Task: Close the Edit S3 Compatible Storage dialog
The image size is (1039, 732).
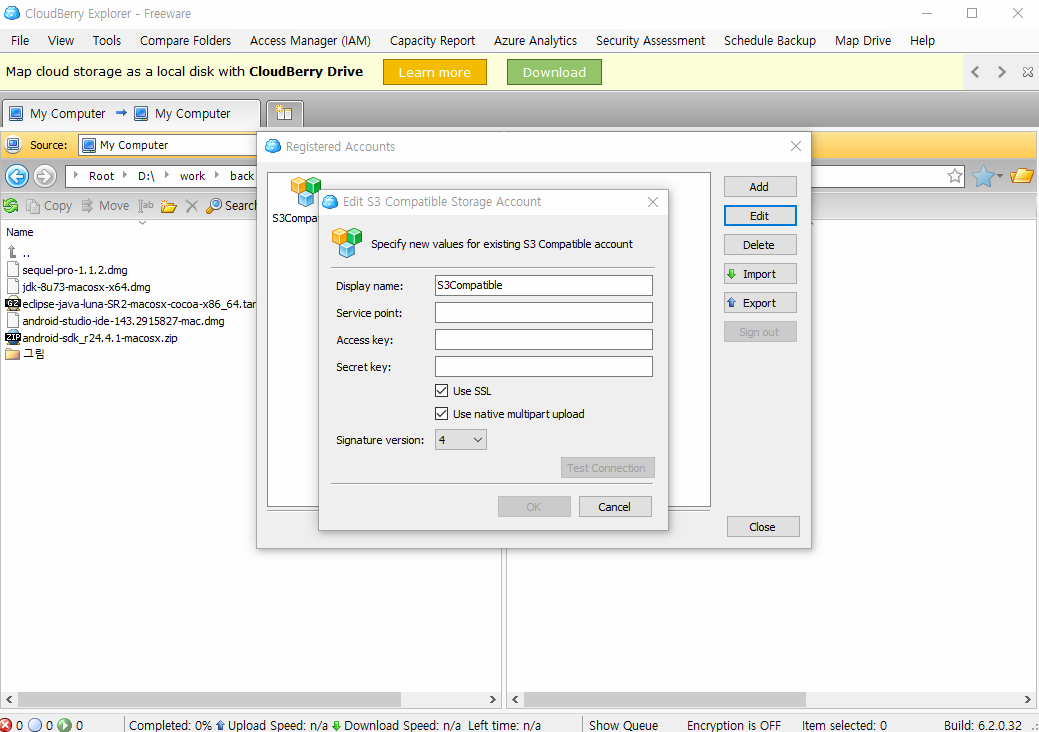Action: (653, 202)
